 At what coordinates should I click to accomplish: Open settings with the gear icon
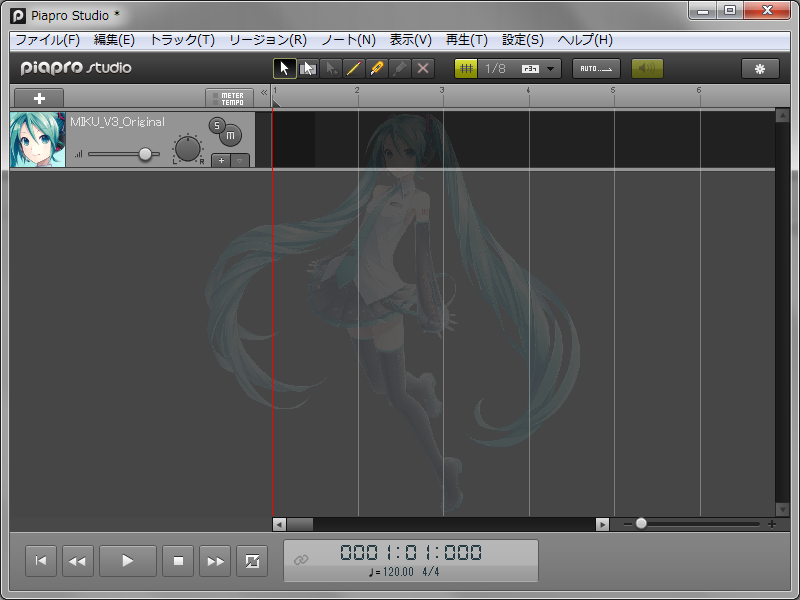pos(760,68)
